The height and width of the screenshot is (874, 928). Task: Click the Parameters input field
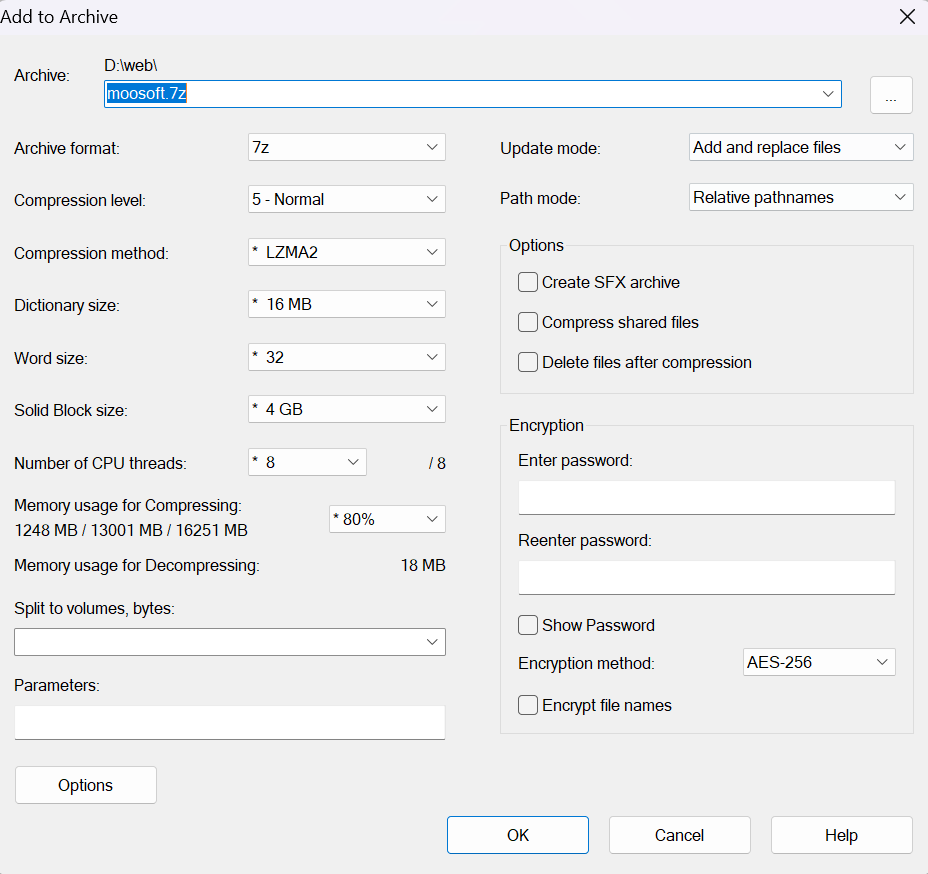point(230,723)
